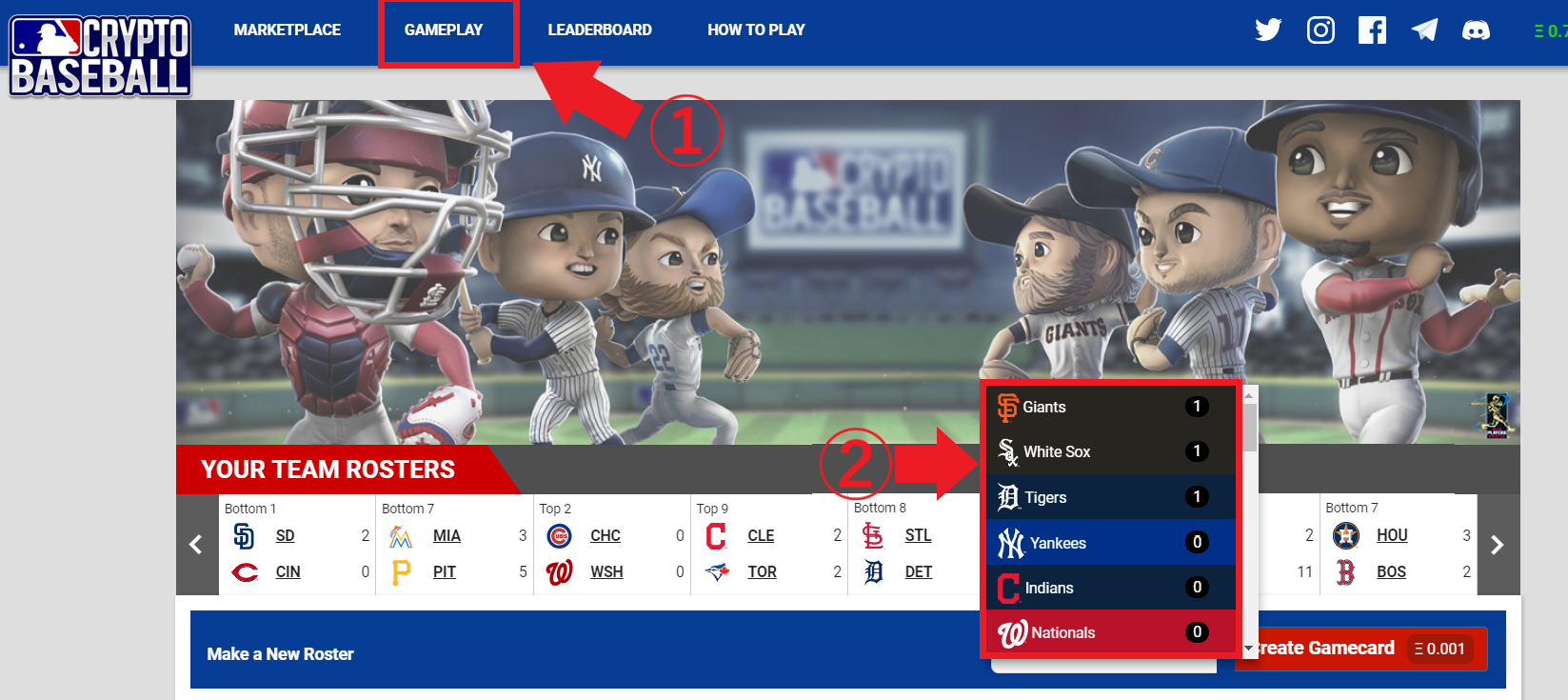Click the dropdown scroll down arrow
1568x700 pixels.
pos(1250,649)
